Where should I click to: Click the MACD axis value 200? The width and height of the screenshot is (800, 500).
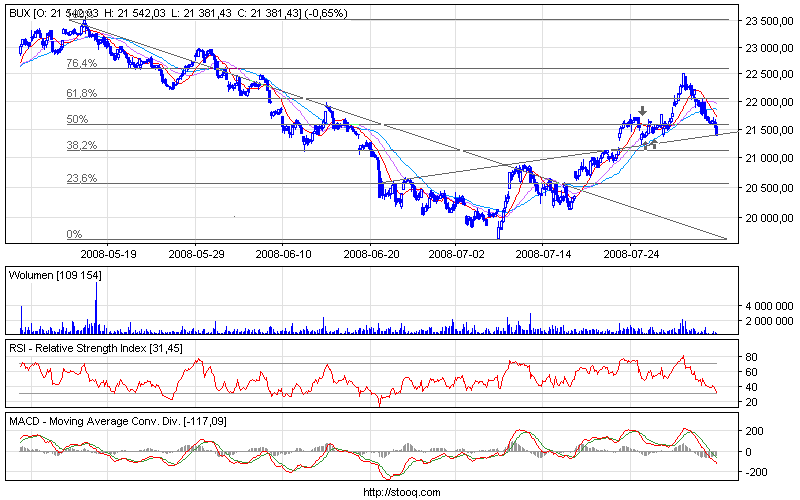pos(755,431)
